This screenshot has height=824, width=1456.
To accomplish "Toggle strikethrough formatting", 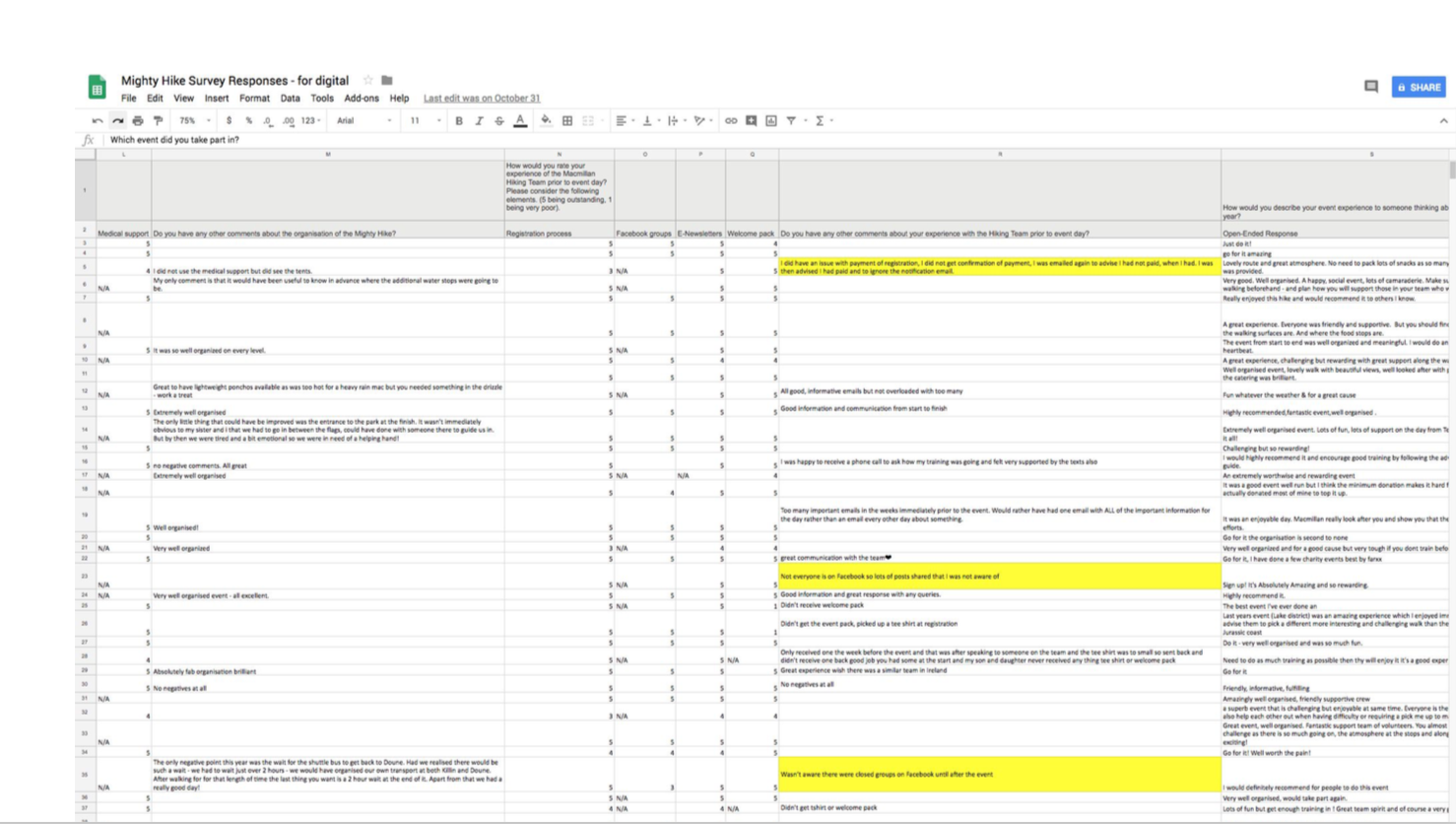I will pyautogui.click(x=499, y=120).
